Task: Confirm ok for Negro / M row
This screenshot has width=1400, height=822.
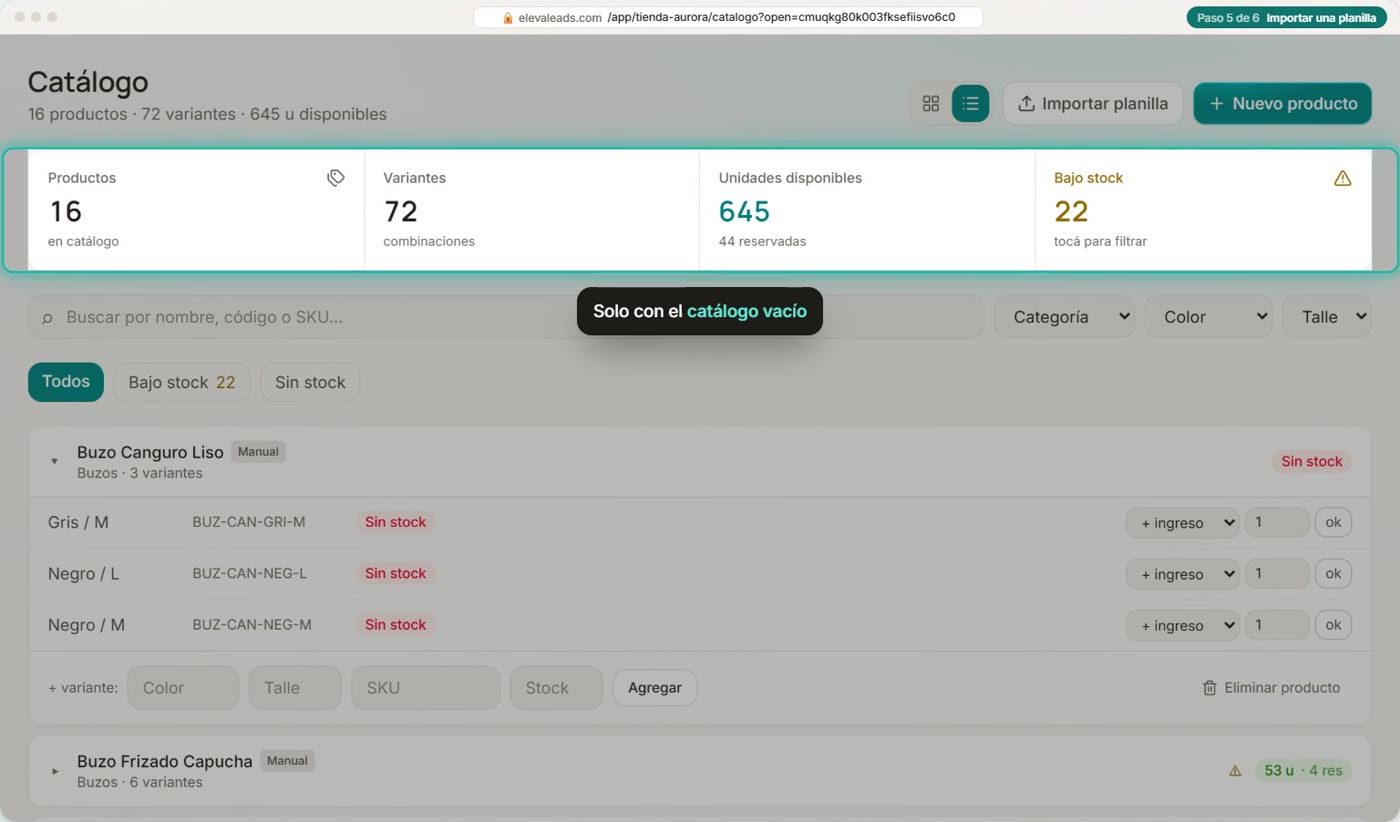Action: (1333, 625)
